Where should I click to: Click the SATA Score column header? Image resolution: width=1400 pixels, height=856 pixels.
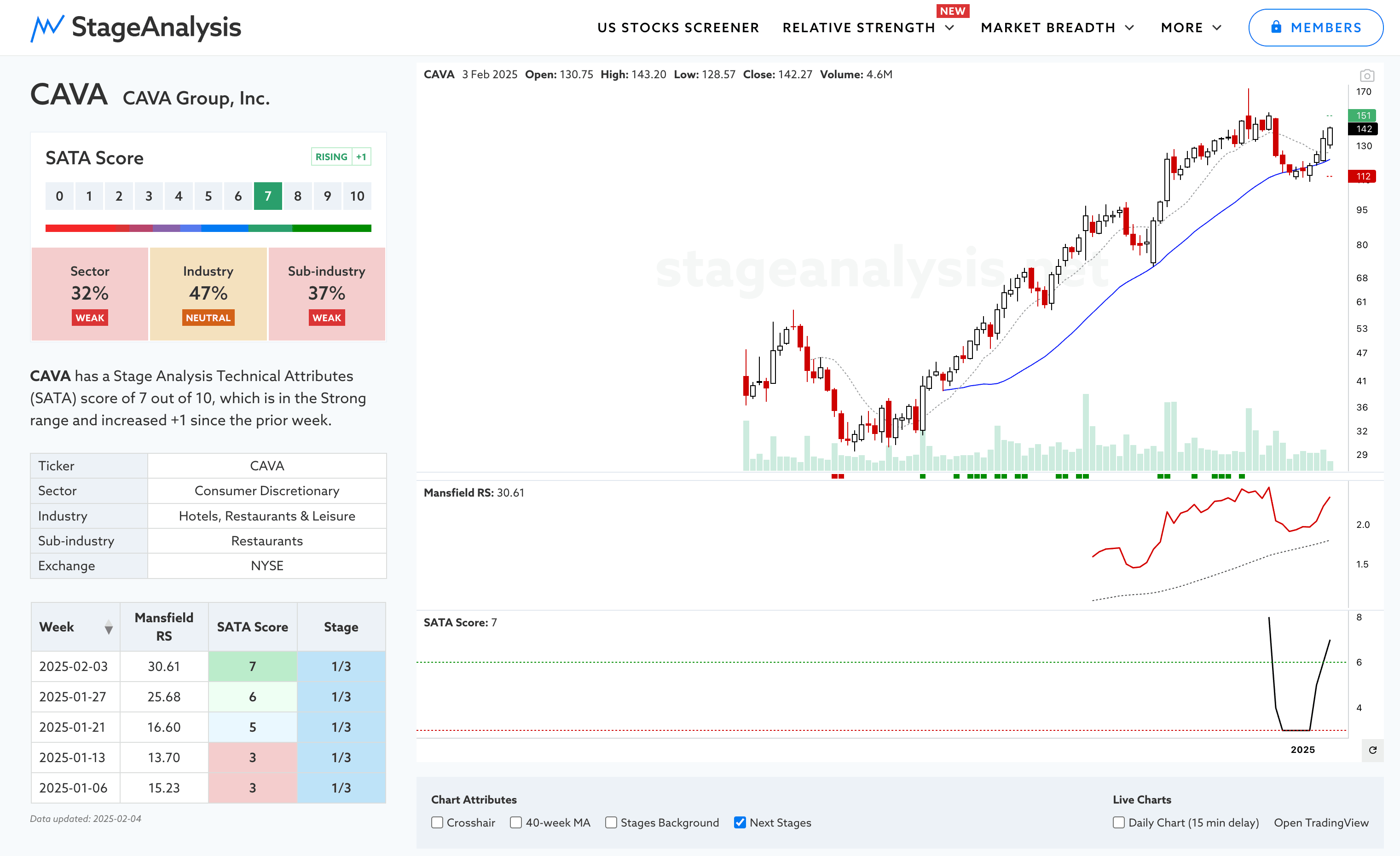[x=252, y=627]
